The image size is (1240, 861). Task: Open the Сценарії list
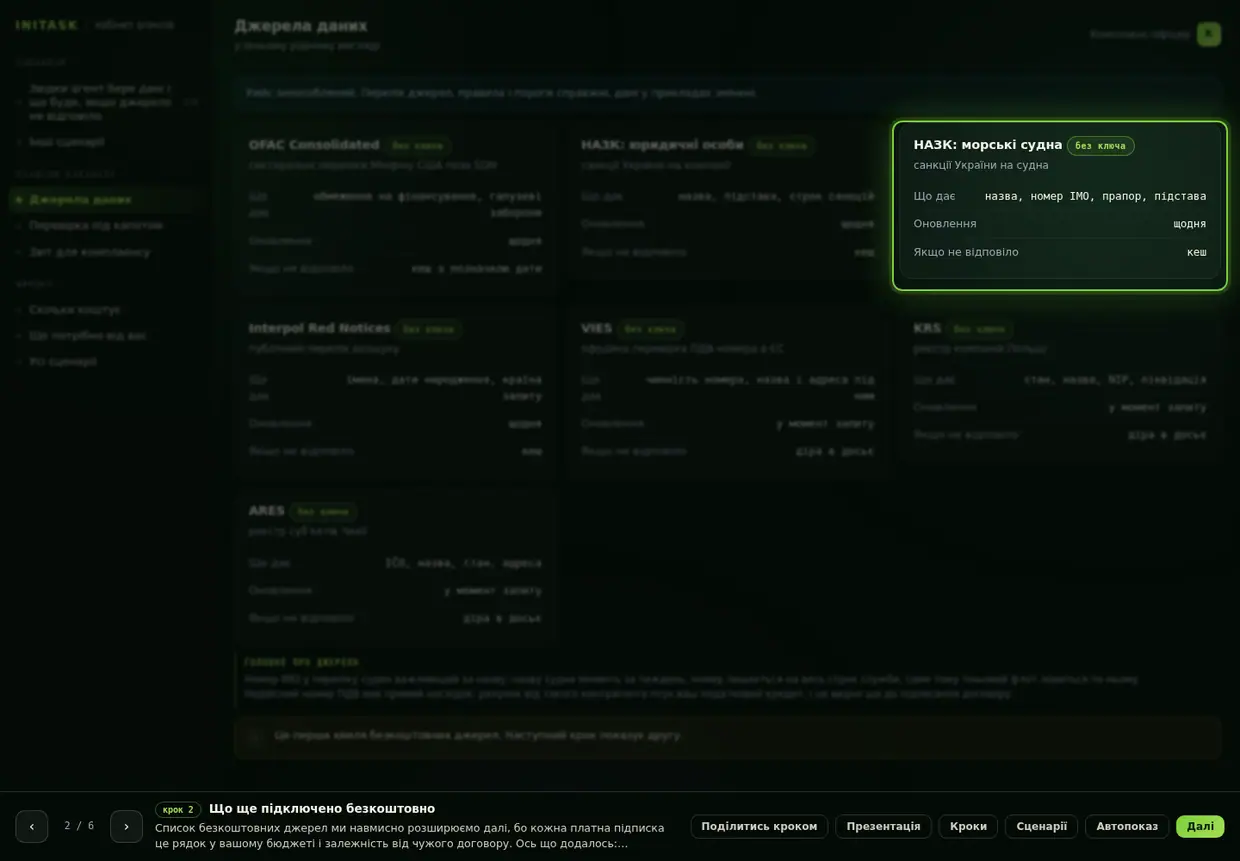[1041, 826]
